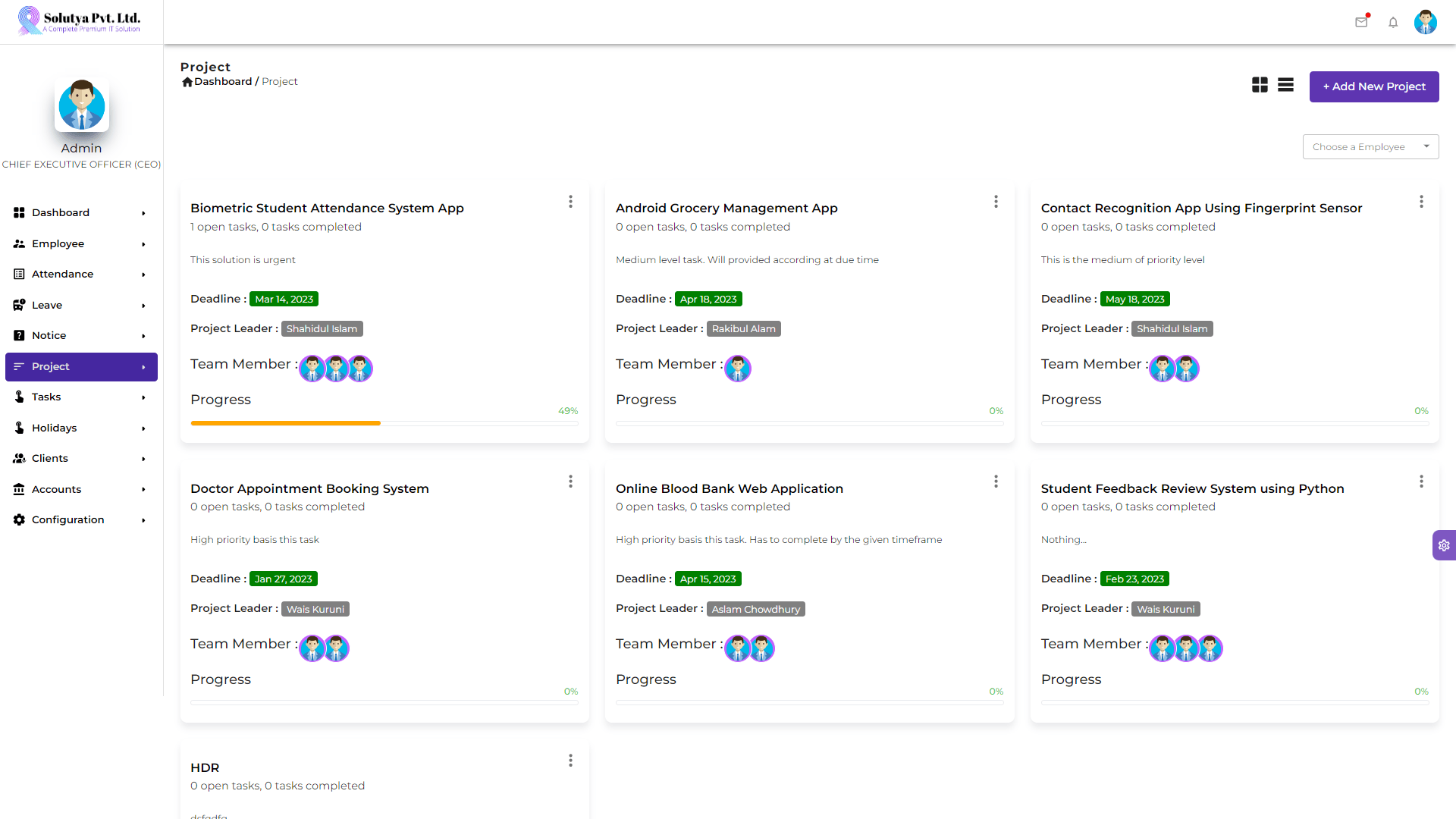Open the notifications bell

click(1393, 22)
